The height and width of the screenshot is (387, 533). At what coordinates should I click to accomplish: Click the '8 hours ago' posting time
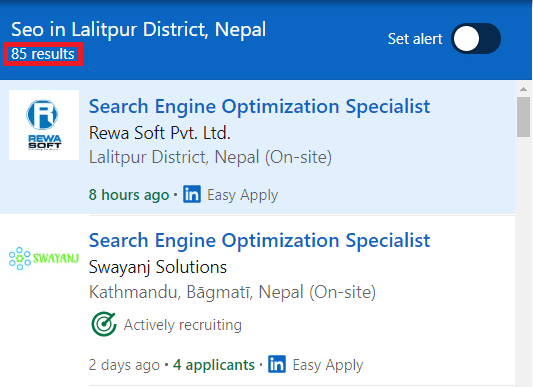pyautogui.click(x=129, y=195)
